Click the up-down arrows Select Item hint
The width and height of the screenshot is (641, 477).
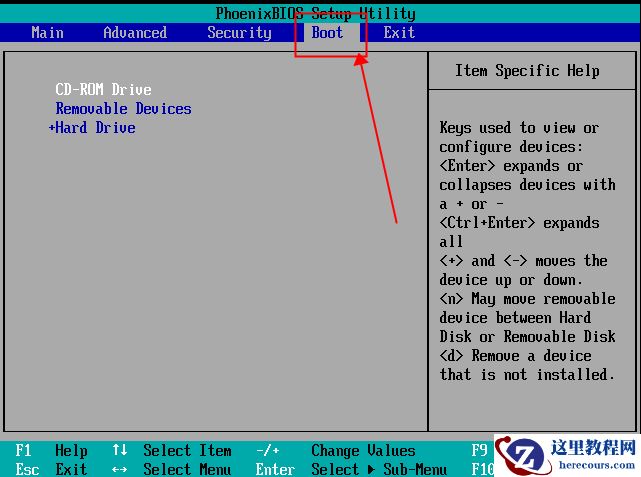[x=172, y=451]
